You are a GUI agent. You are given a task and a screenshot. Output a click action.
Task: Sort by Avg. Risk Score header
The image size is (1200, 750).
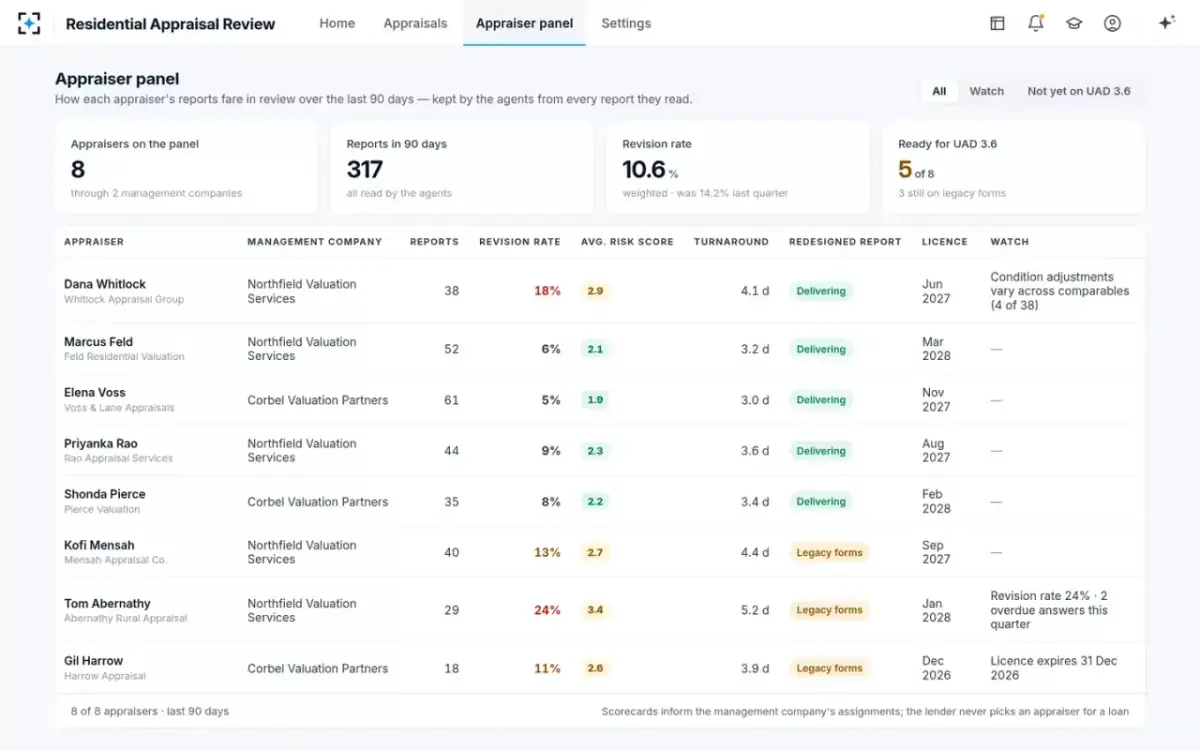click(x=627, y=242)
